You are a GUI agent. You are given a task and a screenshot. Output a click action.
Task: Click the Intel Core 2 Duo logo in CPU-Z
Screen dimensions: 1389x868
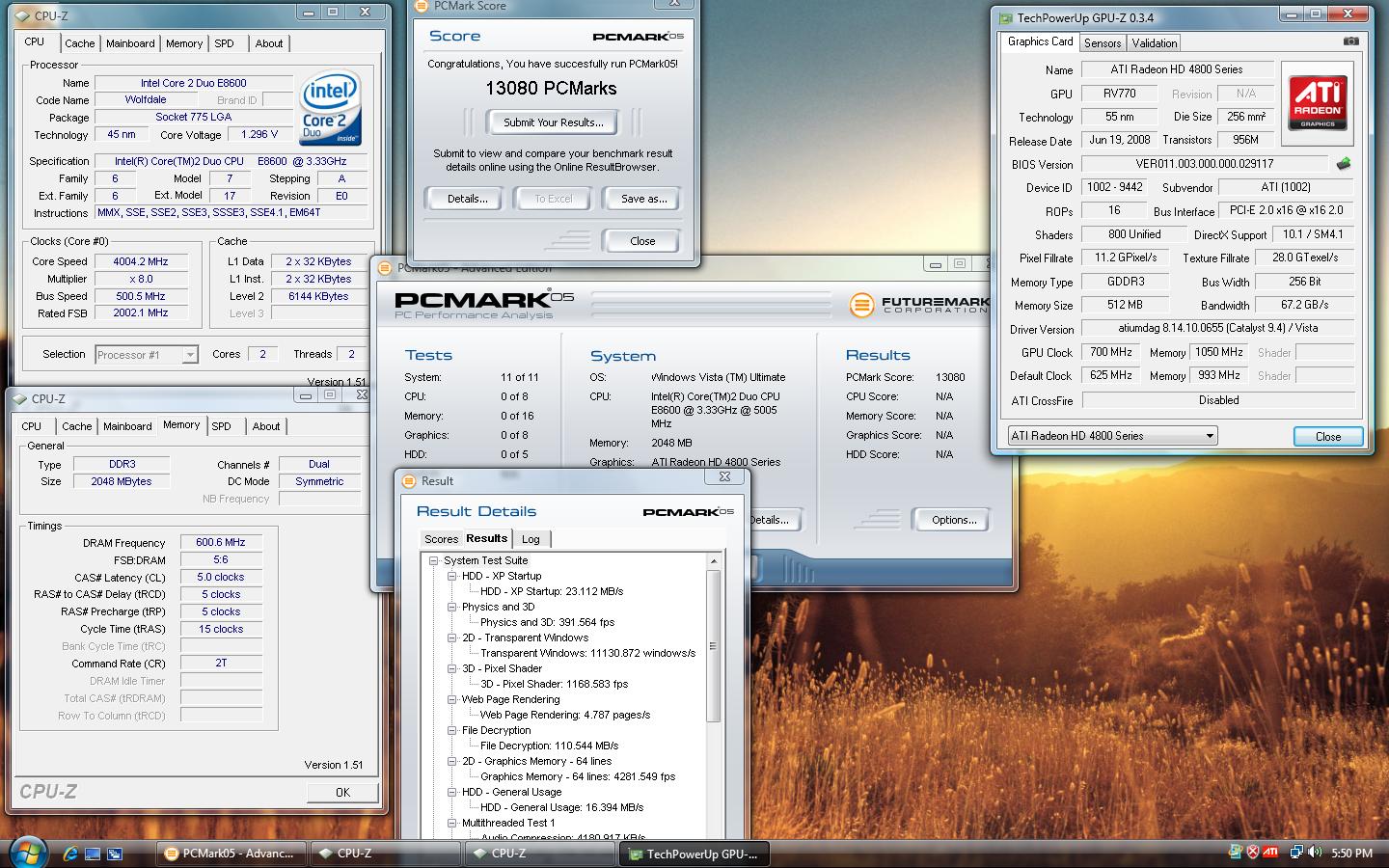(331, 109)
